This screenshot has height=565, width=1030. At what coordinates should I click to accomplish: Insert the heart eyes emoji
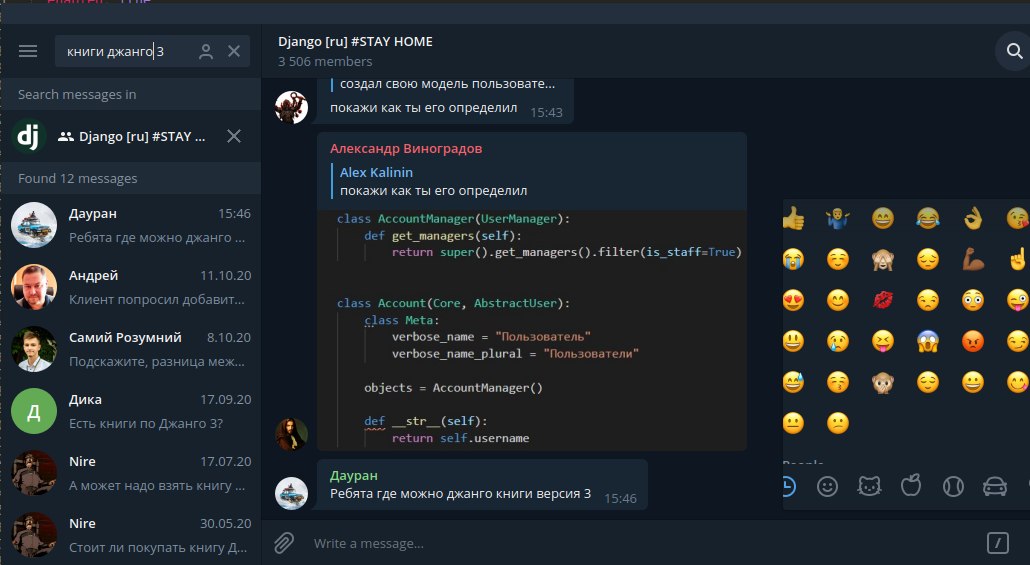794,300
